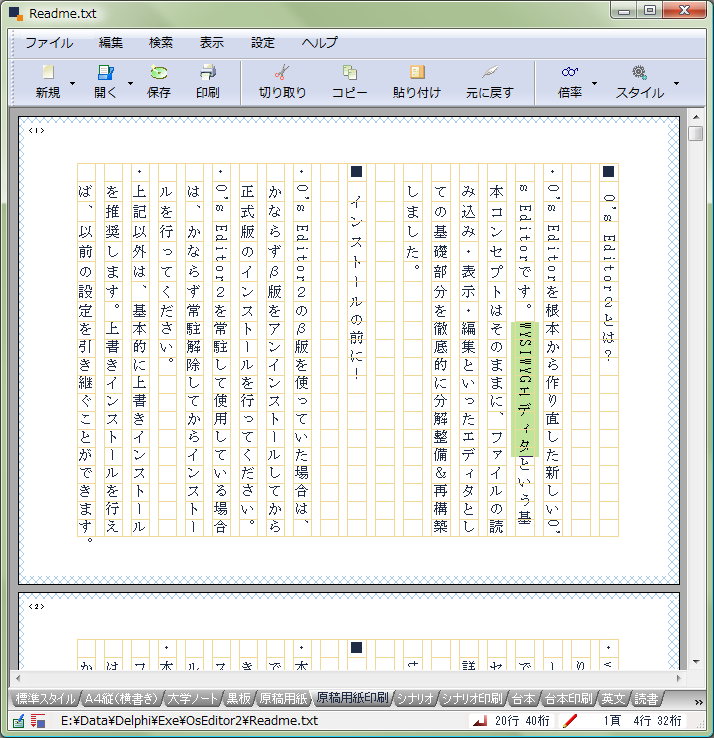Screen dimensions: 714x738
Task: Click the first status bar icon at bottom left
Action: point(18,721)
